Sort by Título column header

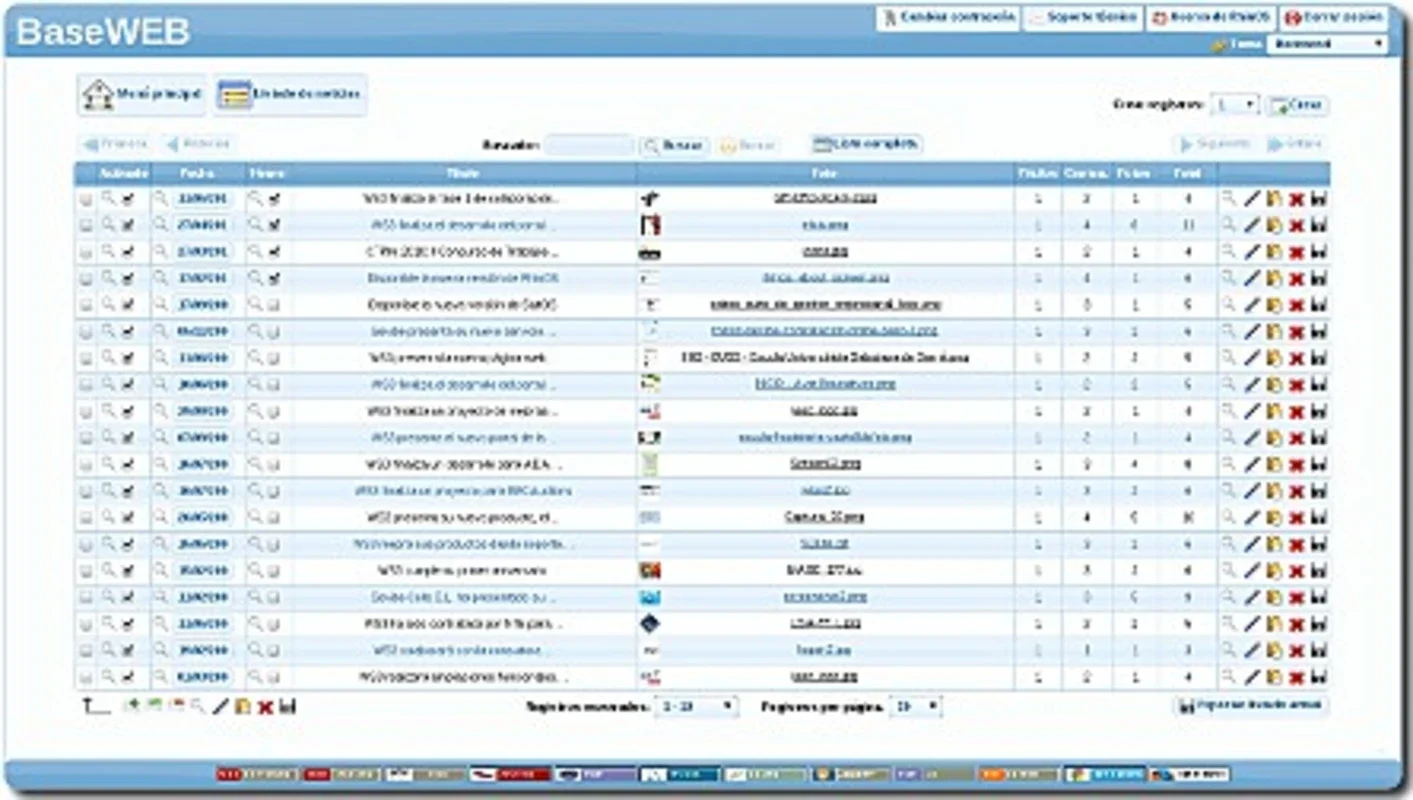[463, 173]
